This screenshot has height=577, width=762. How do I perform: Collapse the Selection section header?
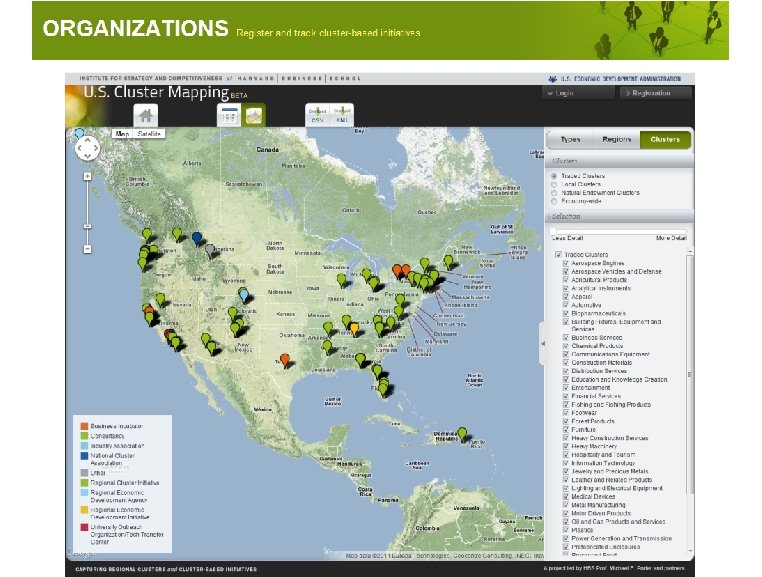tap(620, 216)
